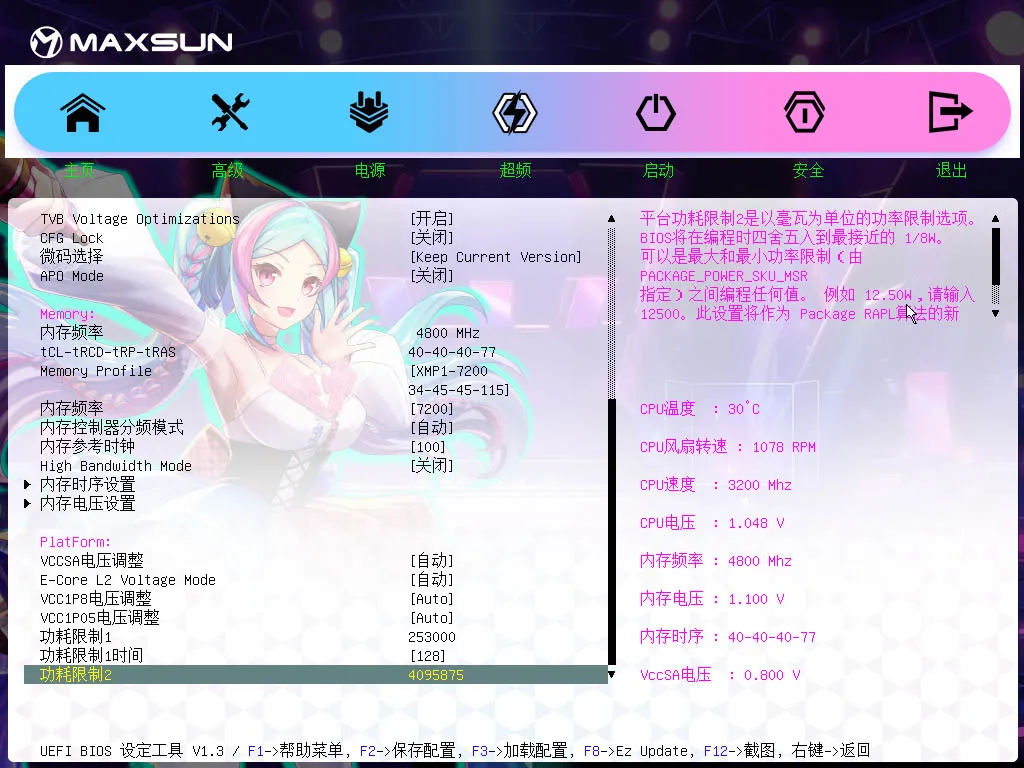Open the Boot power-button icon
The width and height of the screenshot is (1024, 768).
click(656, 112)
